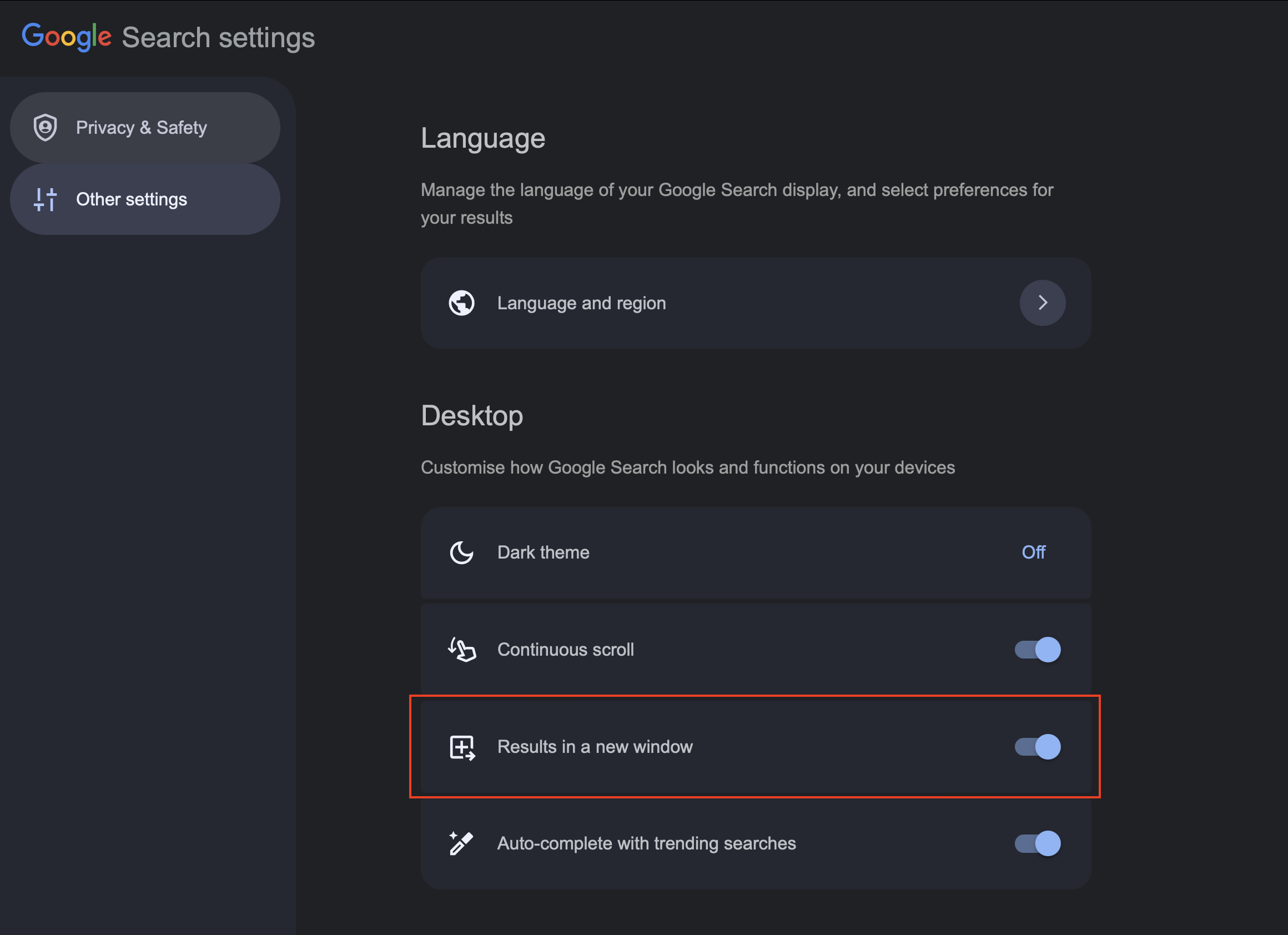Click the Continuous scroll label text

click(565, 649)
